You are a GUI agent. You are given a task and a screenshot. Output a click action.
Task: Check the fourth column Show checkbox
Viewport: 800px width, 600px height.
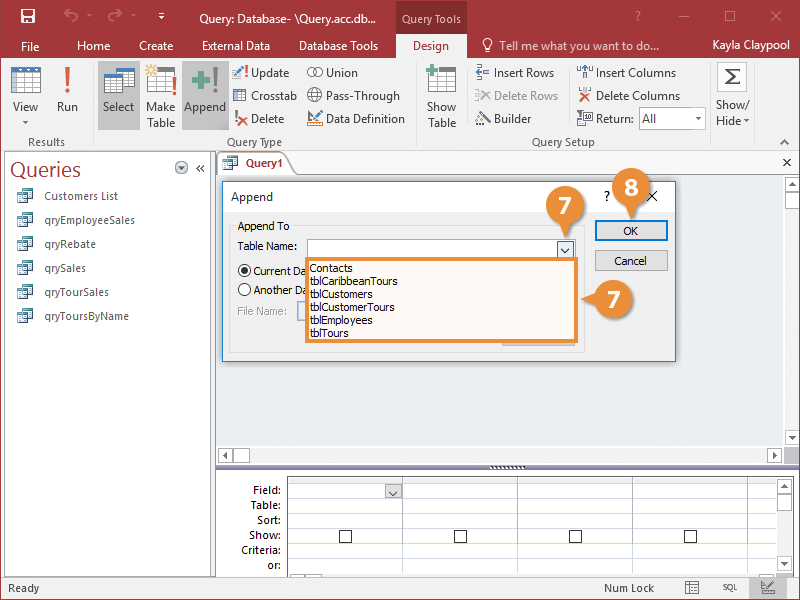pos(690,536)
